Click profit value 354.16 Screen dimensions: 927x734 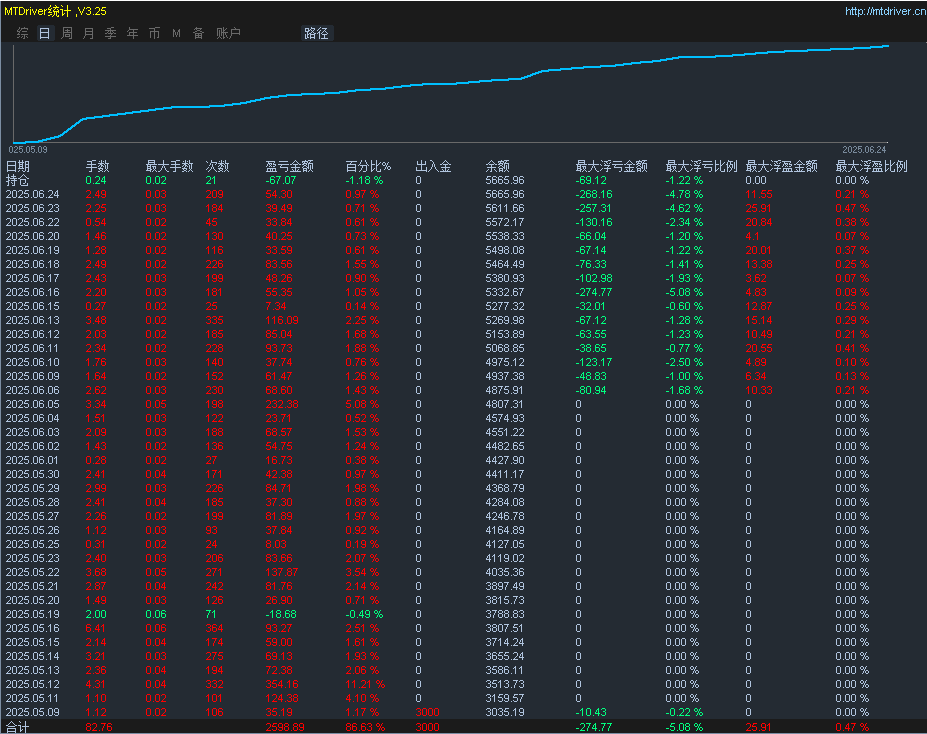pos(282,684)
